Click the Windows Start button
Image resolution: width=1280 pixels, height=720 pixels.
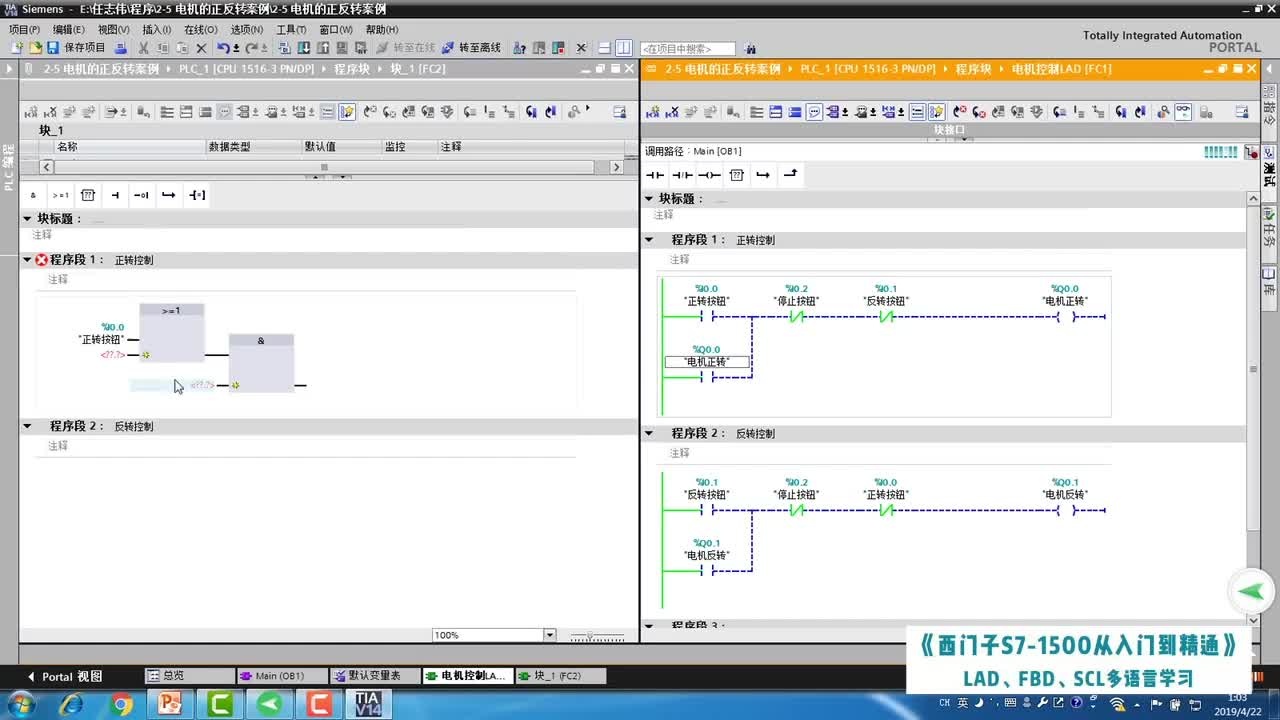click(x=20, y=704)
